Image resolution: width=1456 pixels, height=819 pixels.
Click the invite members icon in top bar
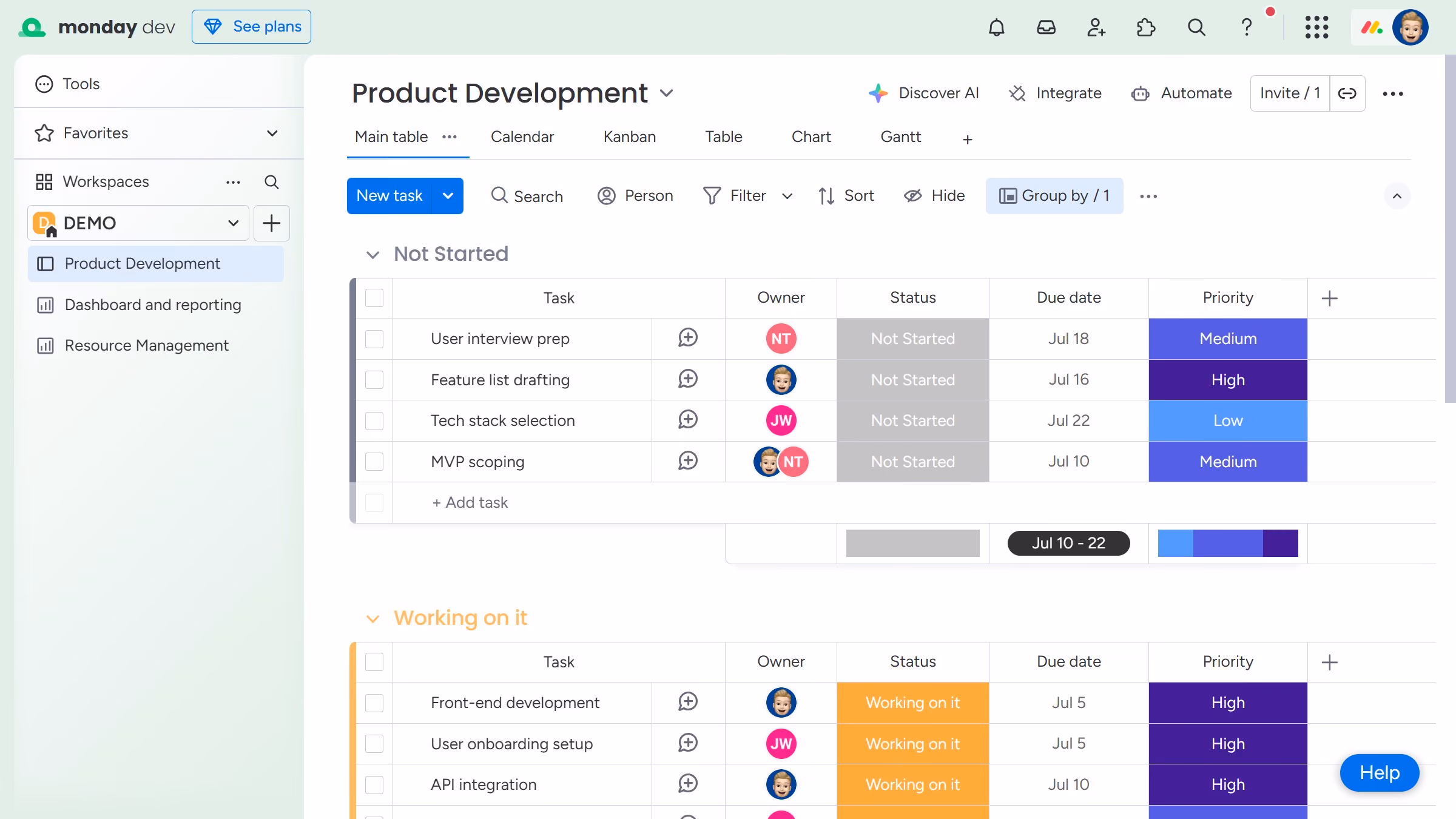pos(1096,27)
